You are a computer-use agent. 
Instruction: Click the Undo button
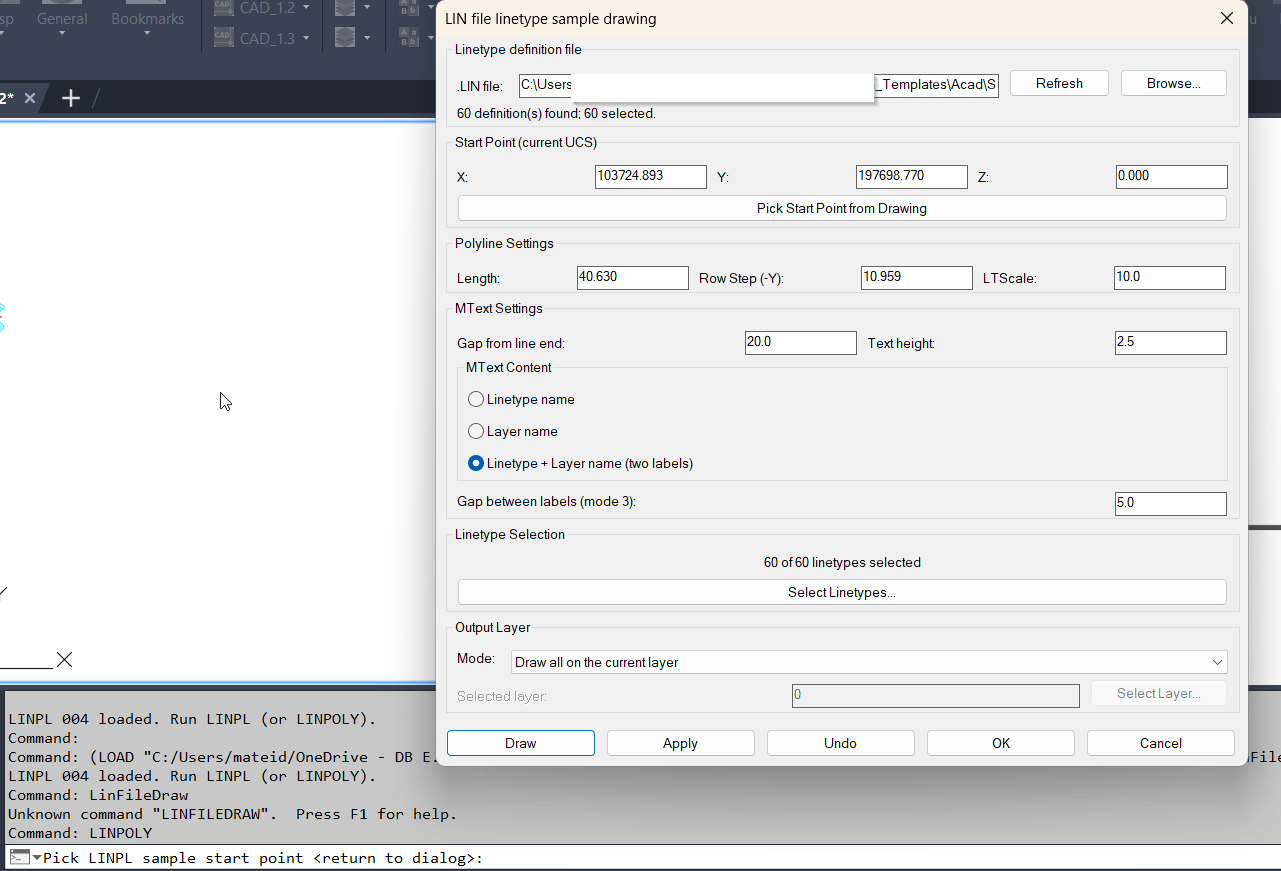[x=841, y=743]
